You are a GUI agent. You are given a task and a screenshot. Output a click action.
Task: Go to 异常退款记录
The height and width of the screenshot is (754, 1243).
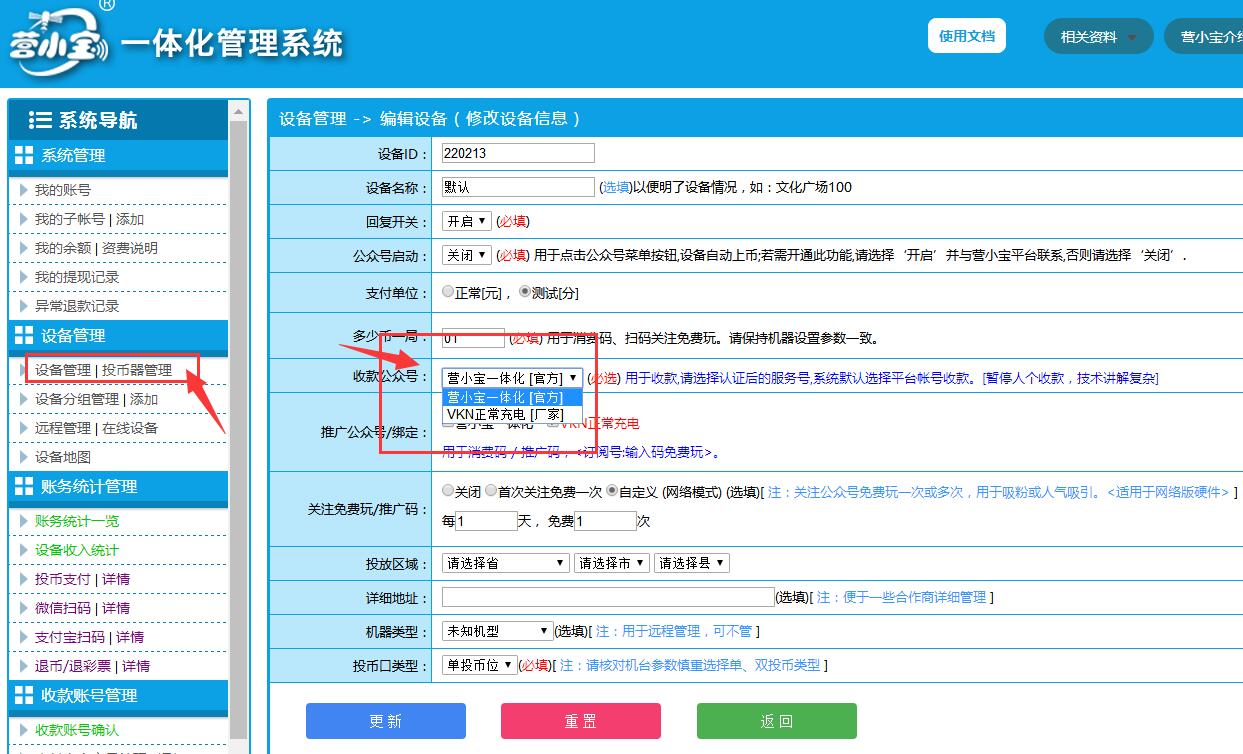click(x=77, y=306)
